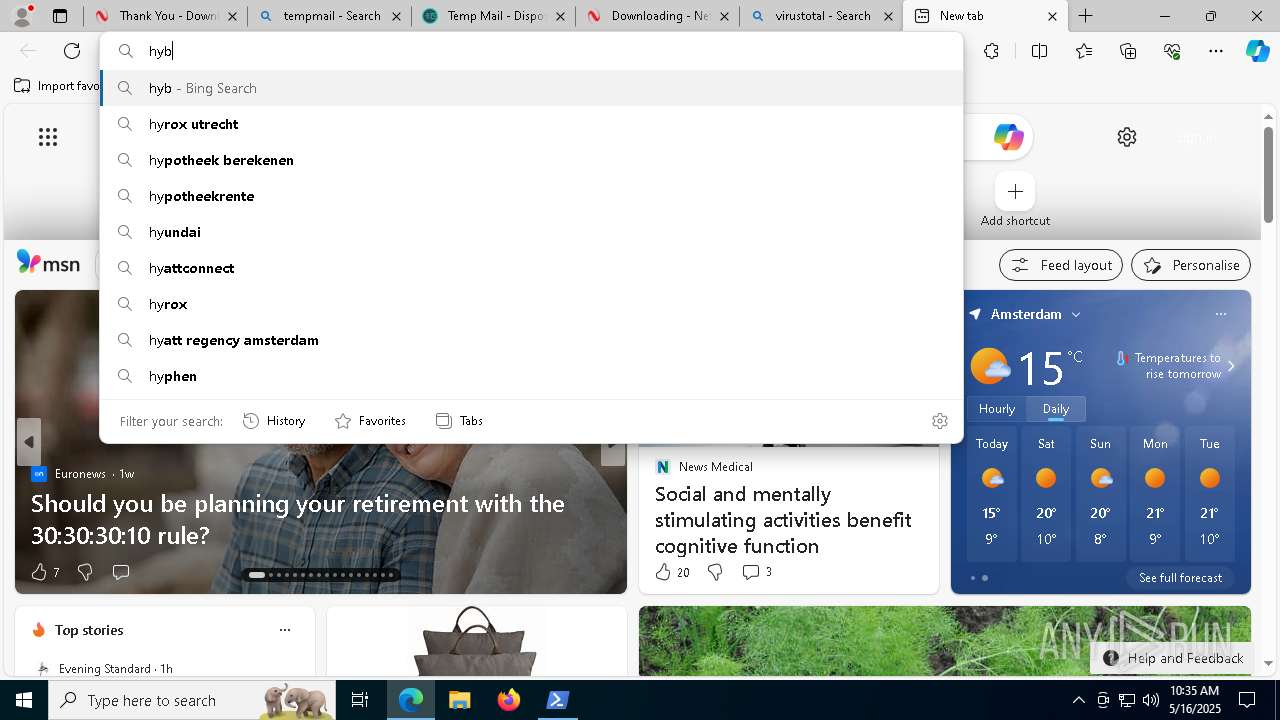1280x720 pixels.
Task: Open Help and Feedback
Action: point(1172,658)
